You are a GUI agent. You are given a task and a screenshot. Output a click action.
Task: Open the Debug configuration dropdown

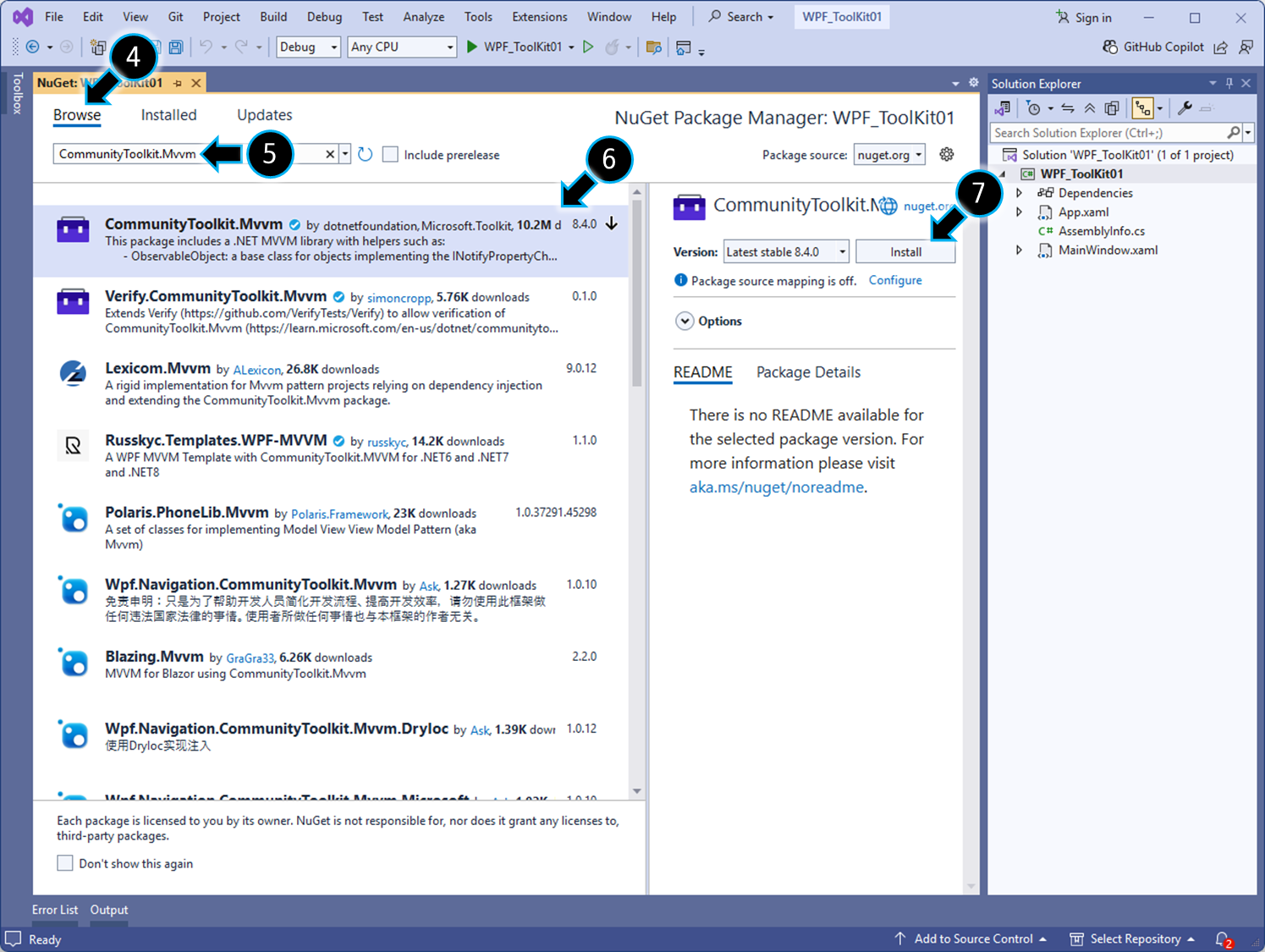(x=309, y=47)
